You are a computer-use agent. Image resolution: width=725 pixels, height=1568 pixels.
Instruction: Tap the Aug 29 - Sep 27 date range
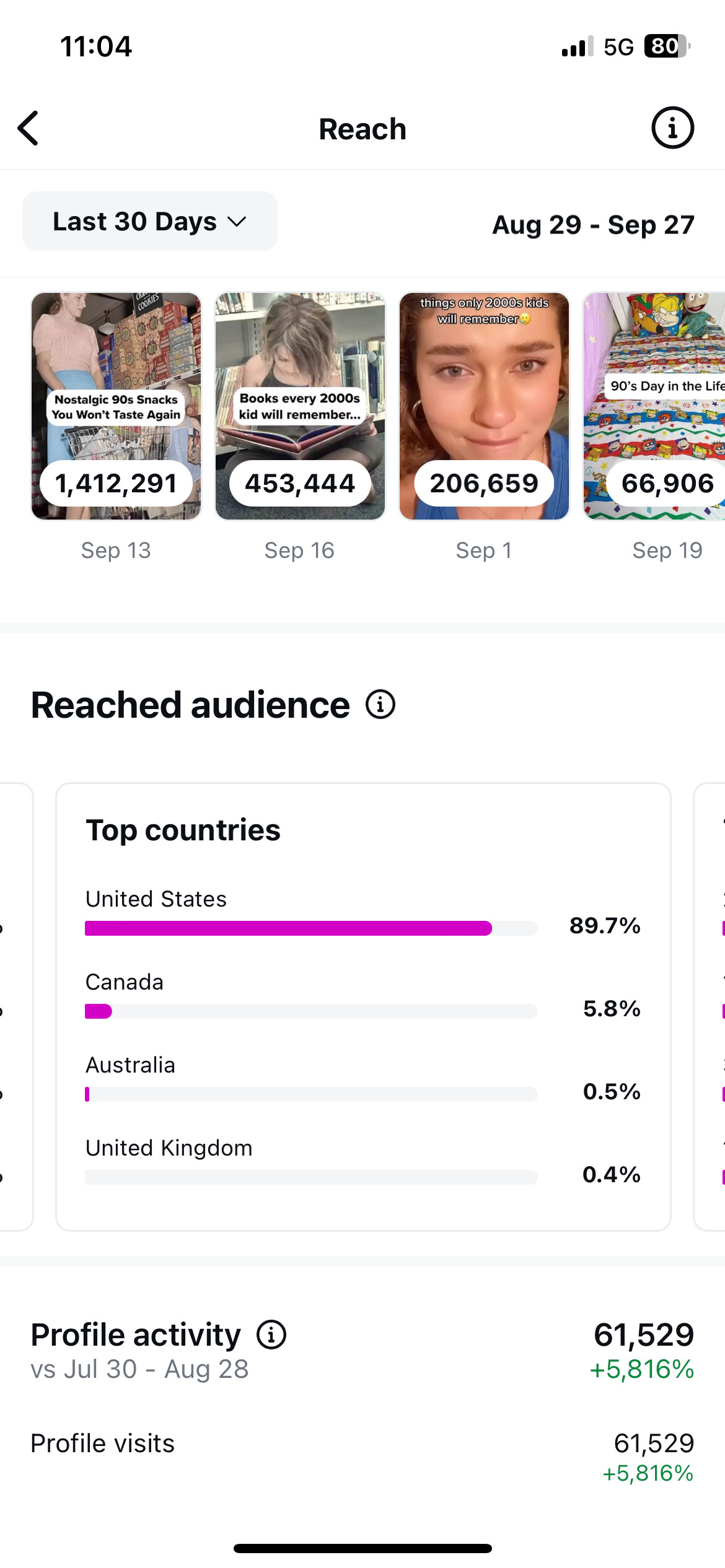click(x=593, y=224)
